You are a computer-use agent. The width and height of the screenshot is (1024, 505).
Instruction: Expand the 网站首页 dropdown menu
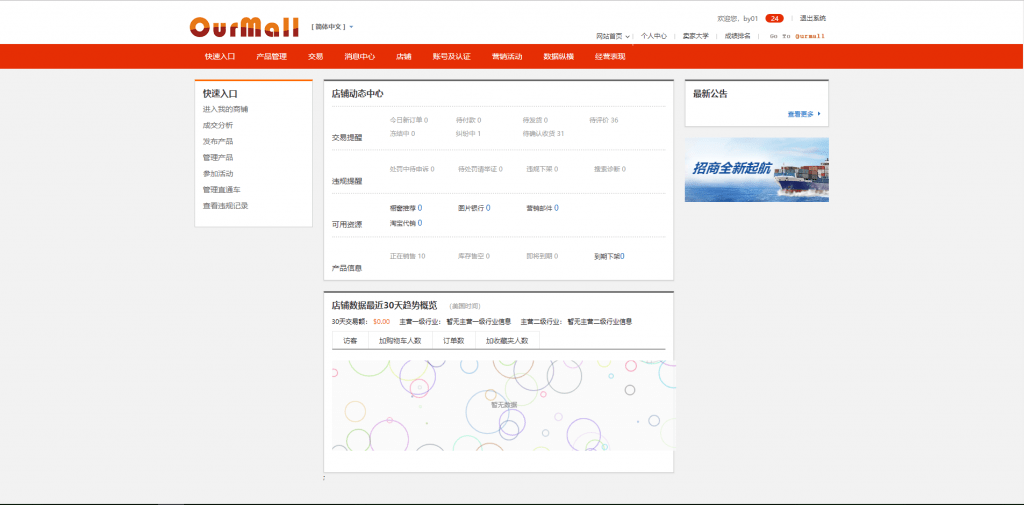612,36
